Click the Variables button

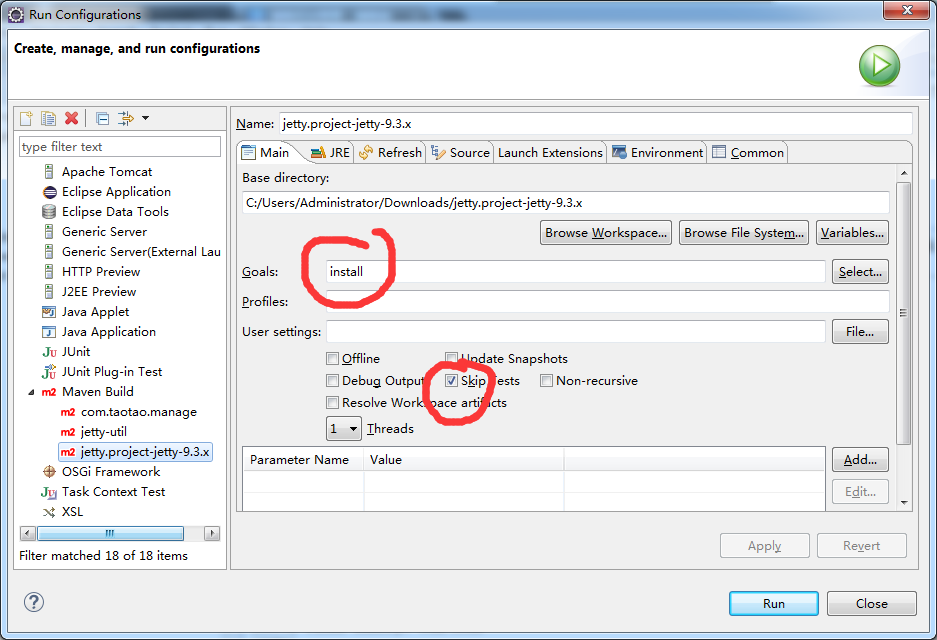pos(852,233)
